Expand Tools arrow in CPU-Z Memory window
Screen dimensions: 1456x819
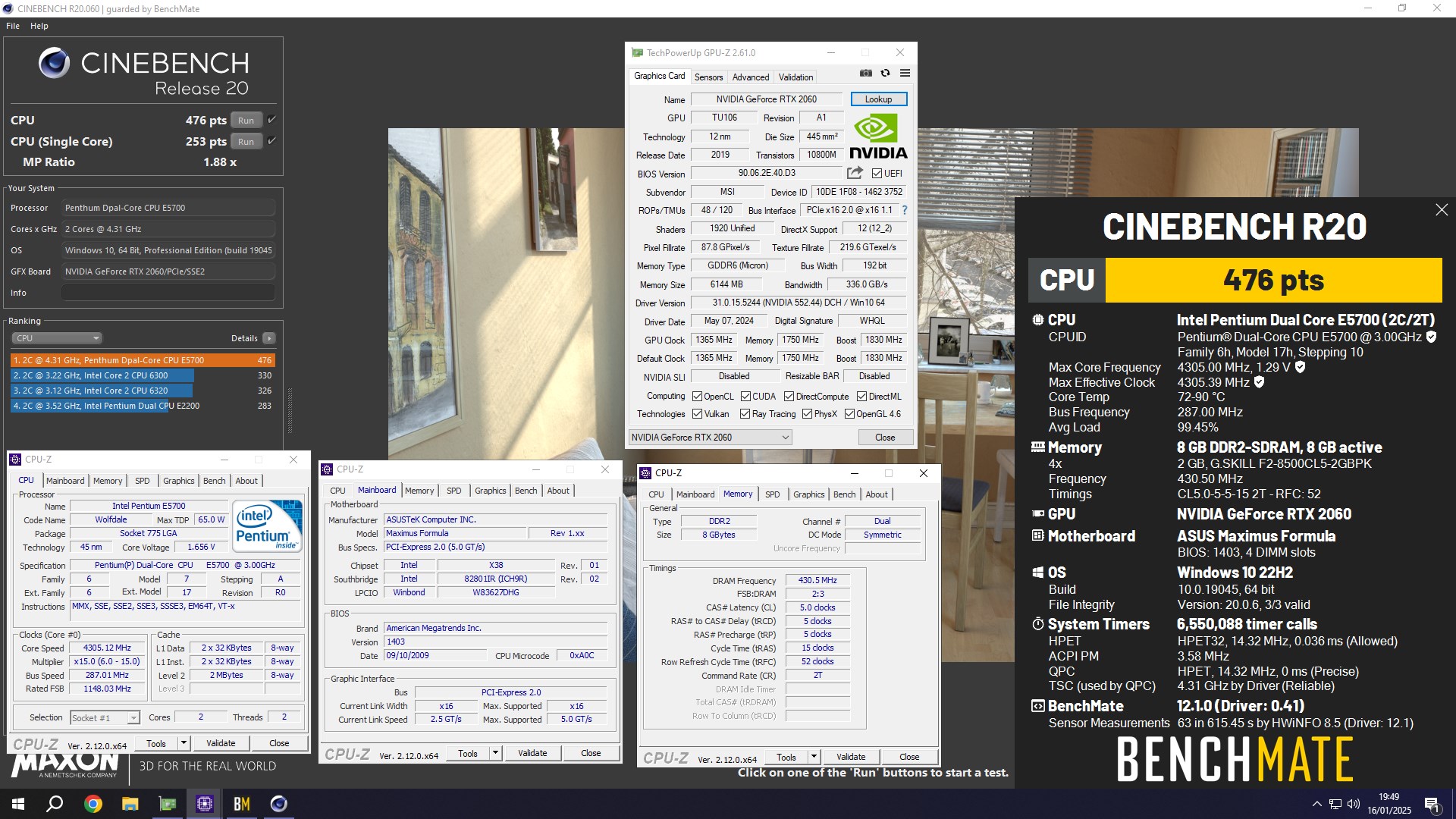[814, 757]
